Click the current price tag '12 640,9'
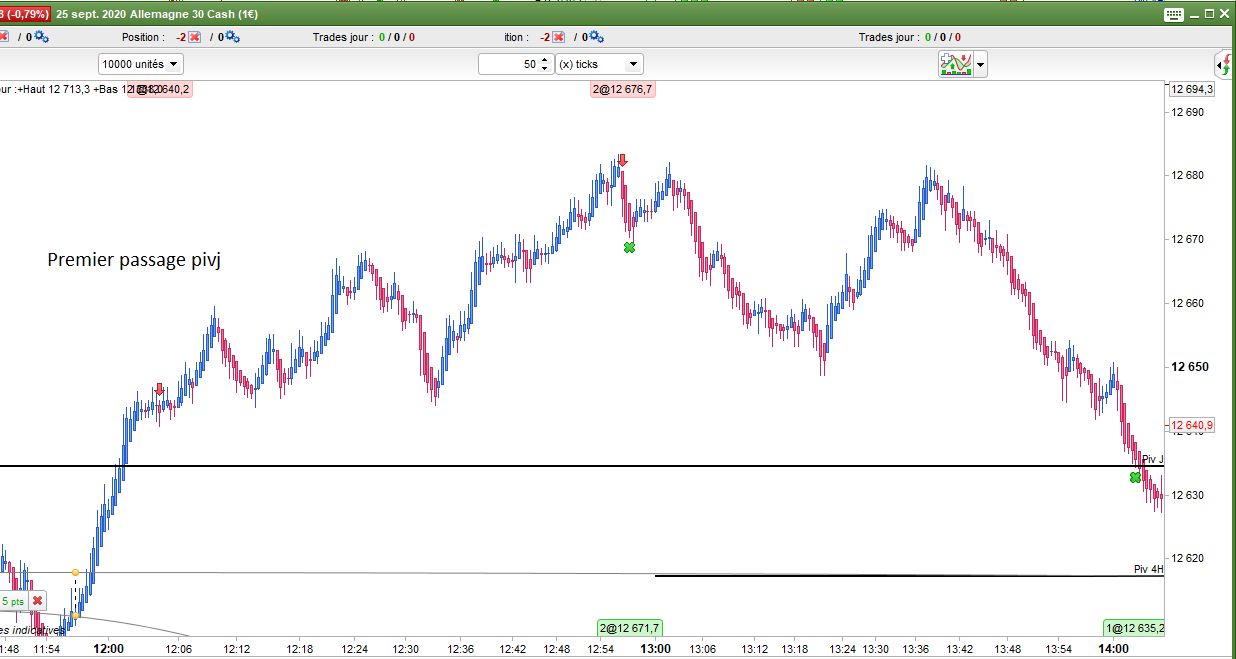Viewport: 1236px width, 659px height. click(1193, 425)
